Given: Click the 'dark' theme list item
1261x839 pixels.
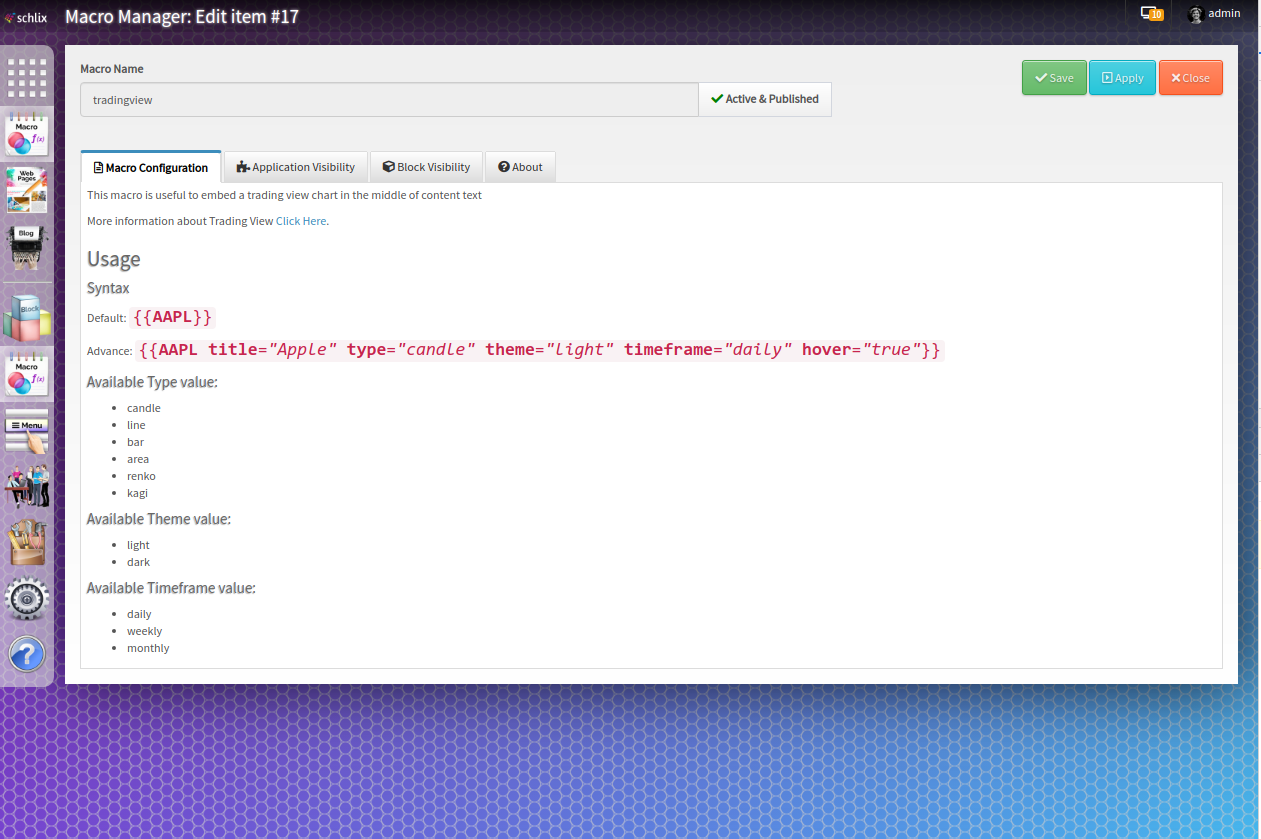Looking at the screenshot, I should [x=138, y=562].
